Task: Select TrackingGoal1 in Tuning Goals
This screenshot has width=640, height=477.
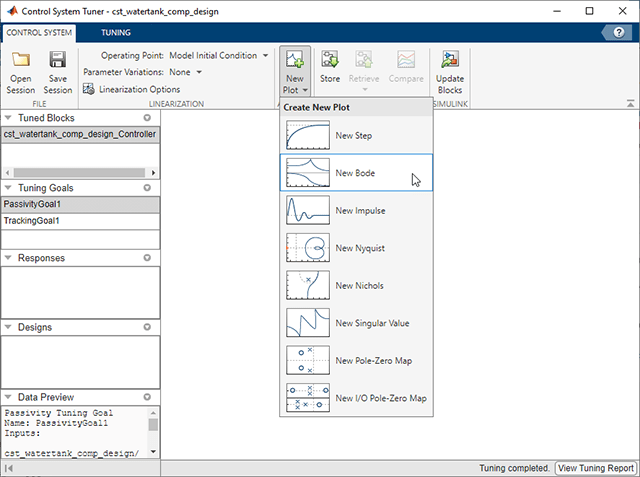Action: pos(32,220)
